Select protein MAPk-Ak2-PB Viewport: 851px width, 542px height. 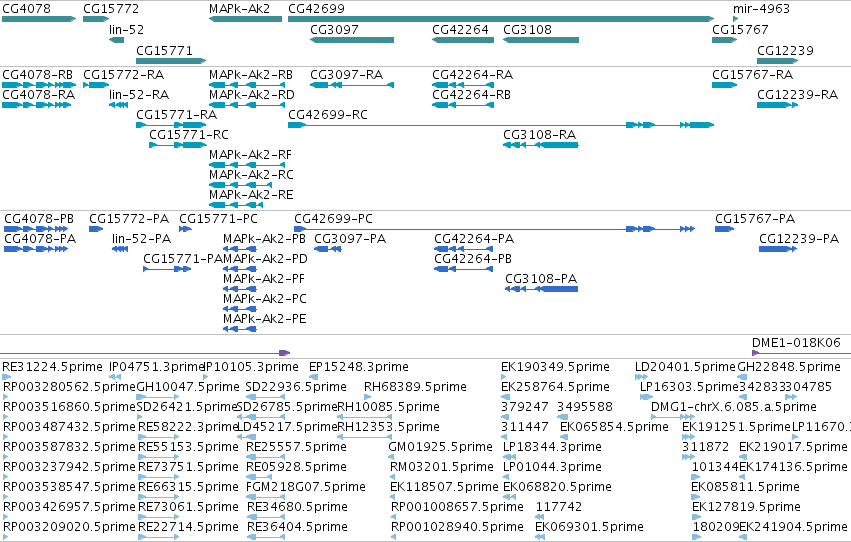pyautogui.click(x=264, y=239)
